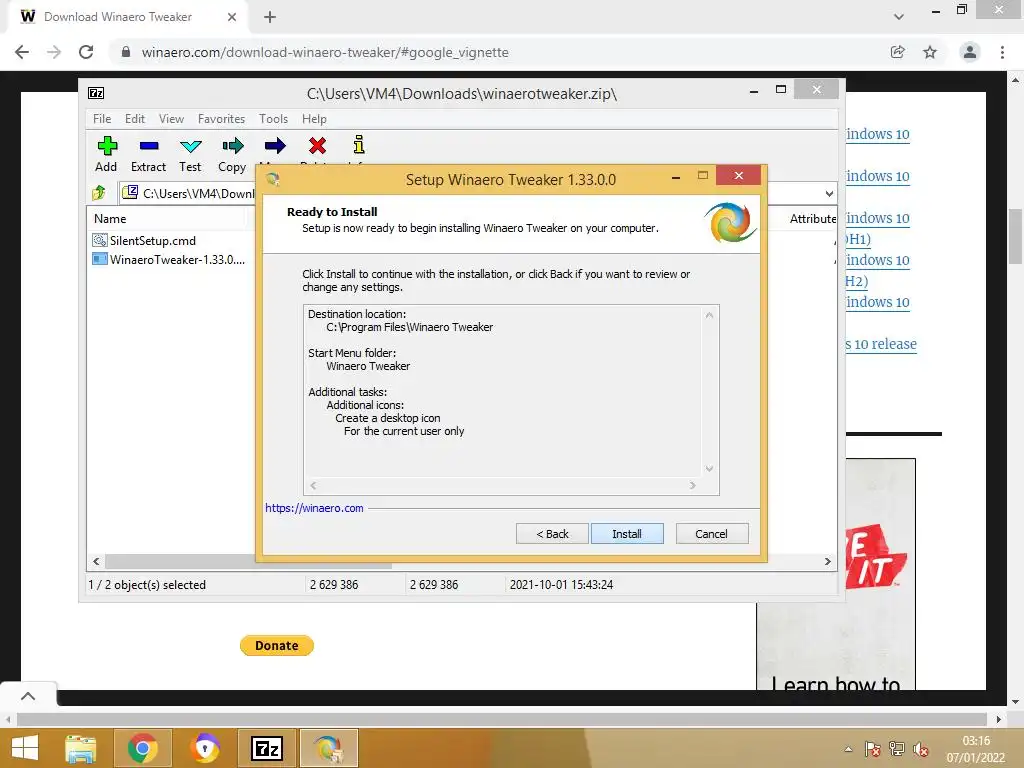This screenshot has width=1024, height=768.
Task: Click the volume muted tray icon
Action: point(921,749)
